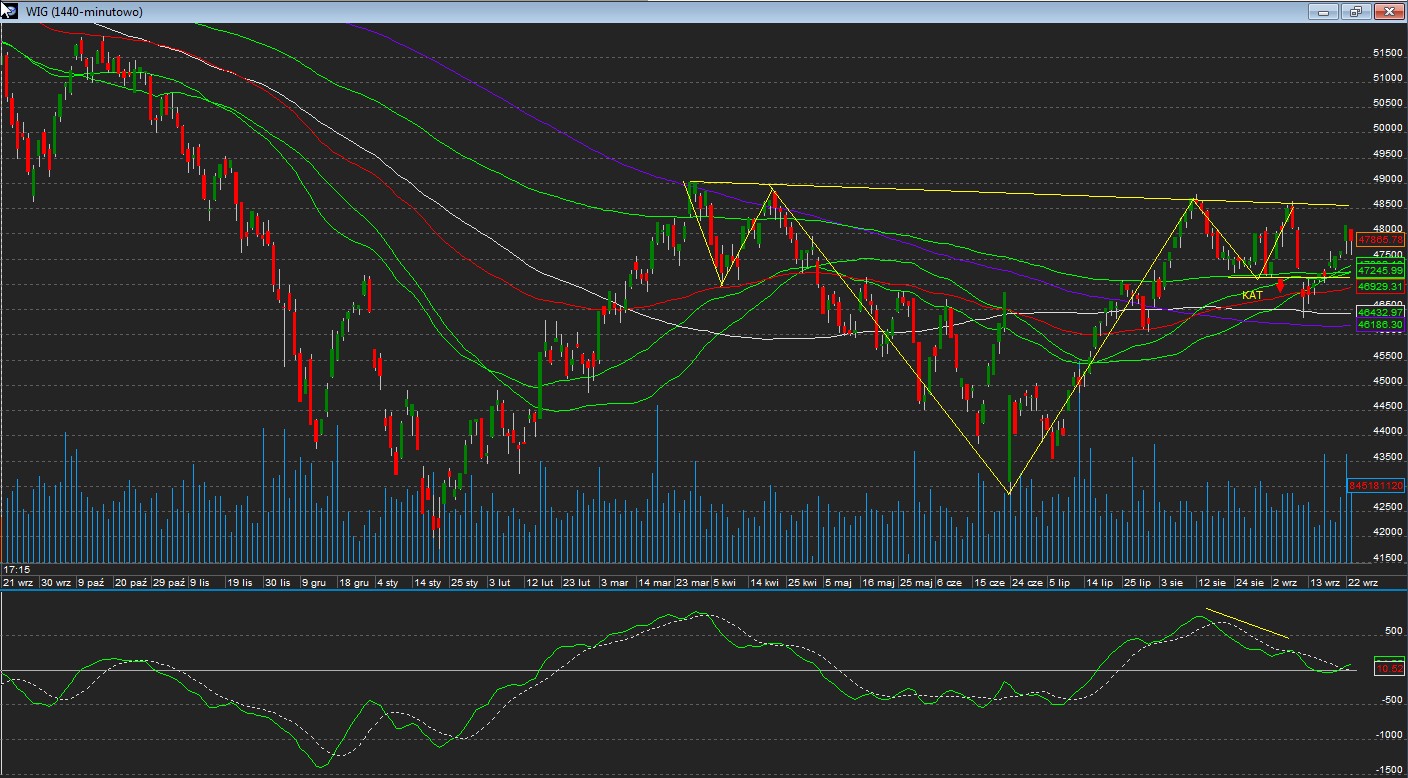Click the 22 wrz date on time axis
1408x778 pixels.
(x=1363, y=581)
